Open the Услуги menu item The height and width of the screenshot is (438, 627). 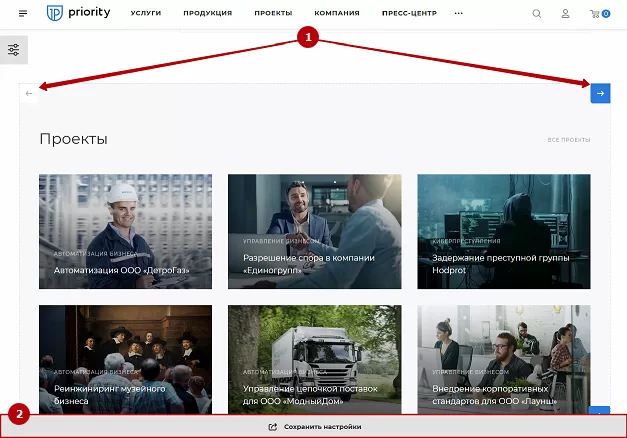[146, 13]
